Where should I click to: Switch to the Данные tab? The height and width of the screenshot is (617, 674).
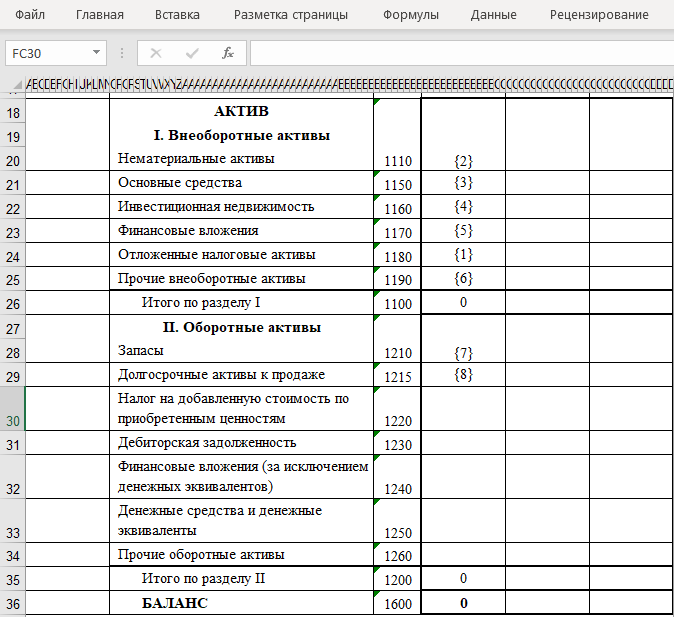tap(494, 15)
